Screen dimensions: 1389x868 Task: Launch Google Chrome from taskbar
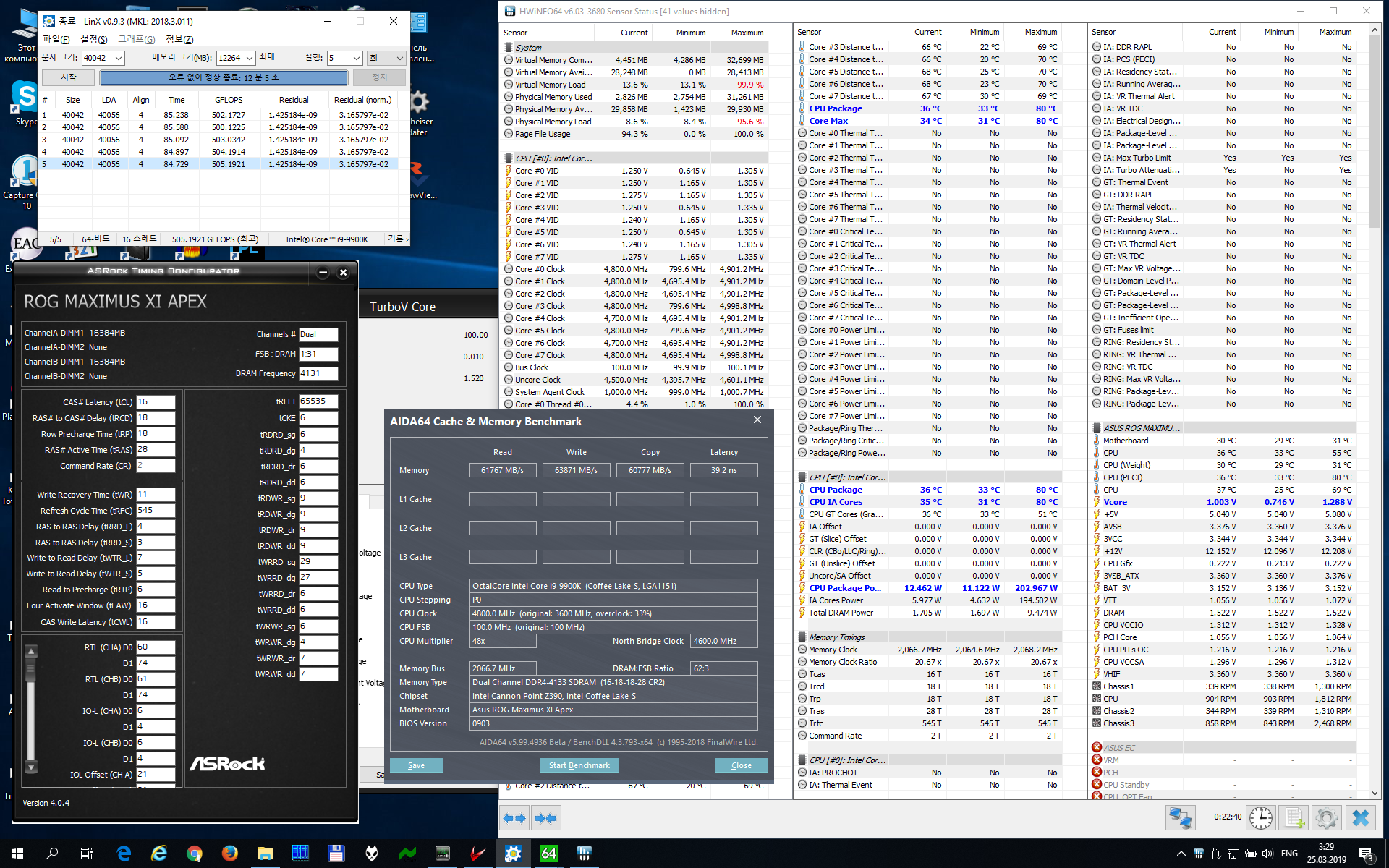tap(194, 854)
